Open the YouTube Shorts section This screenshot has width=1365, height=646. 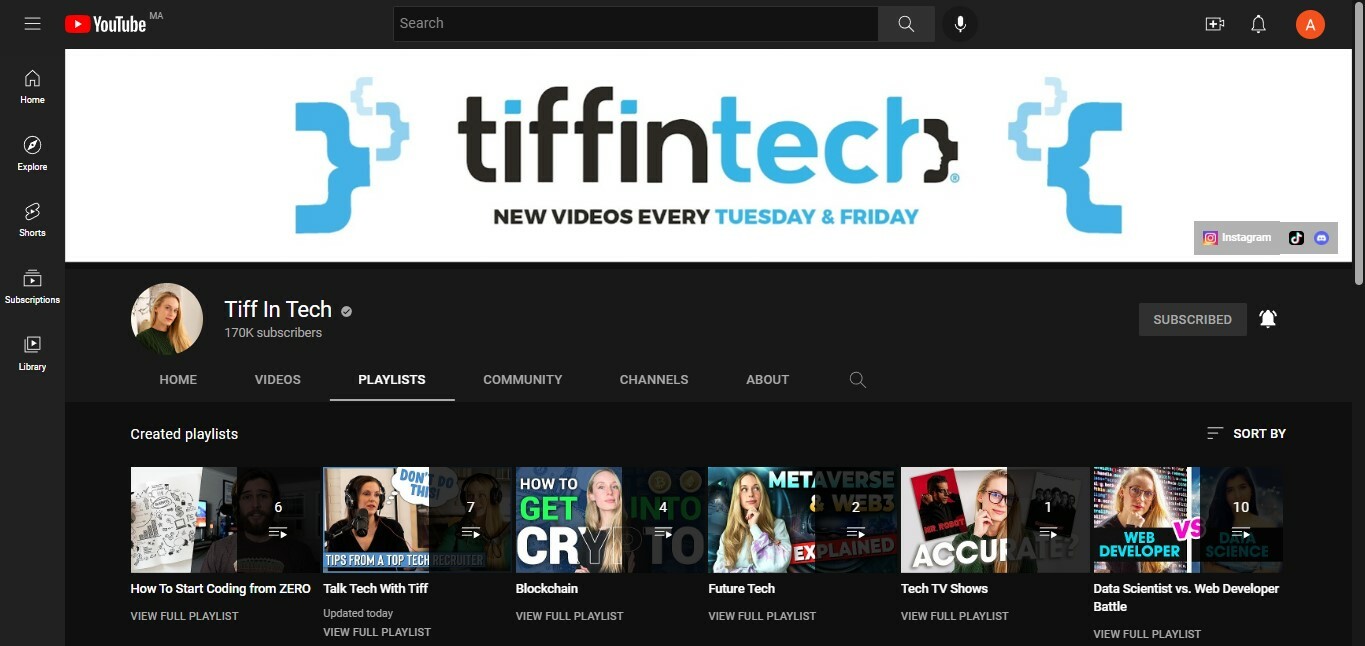31,219
